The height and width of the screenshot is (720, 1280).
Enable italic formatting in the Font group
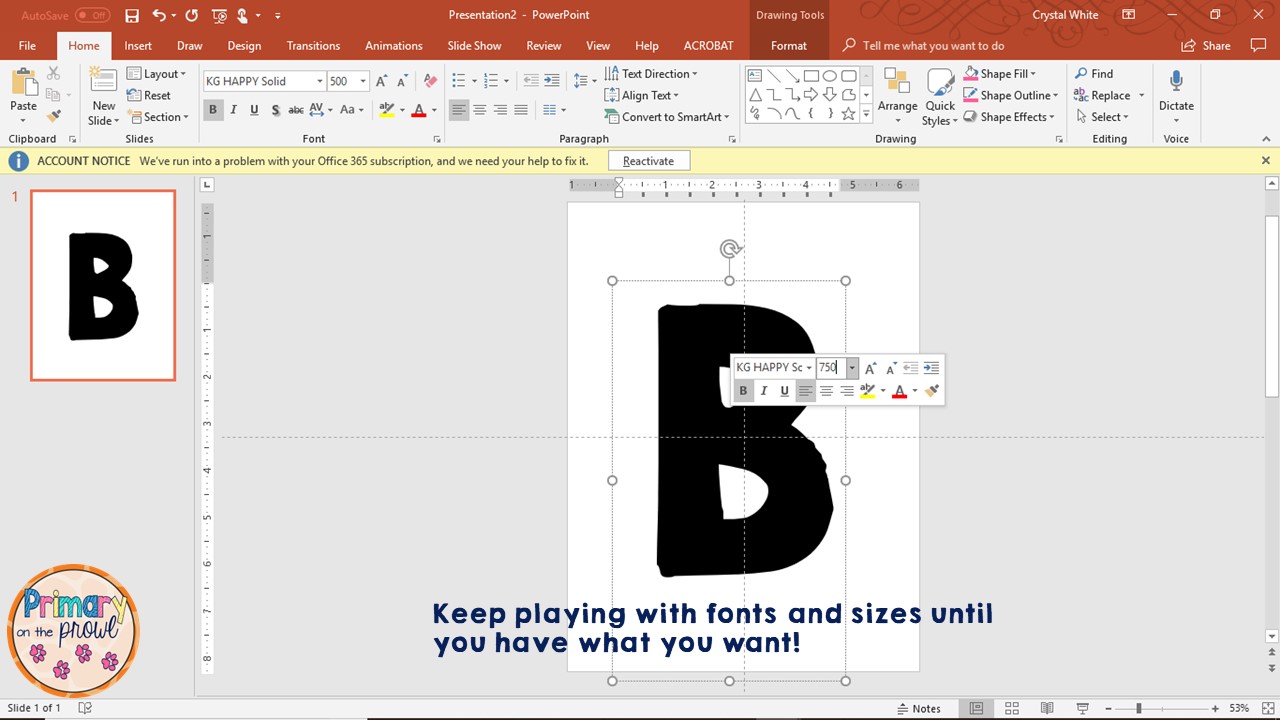232,109
